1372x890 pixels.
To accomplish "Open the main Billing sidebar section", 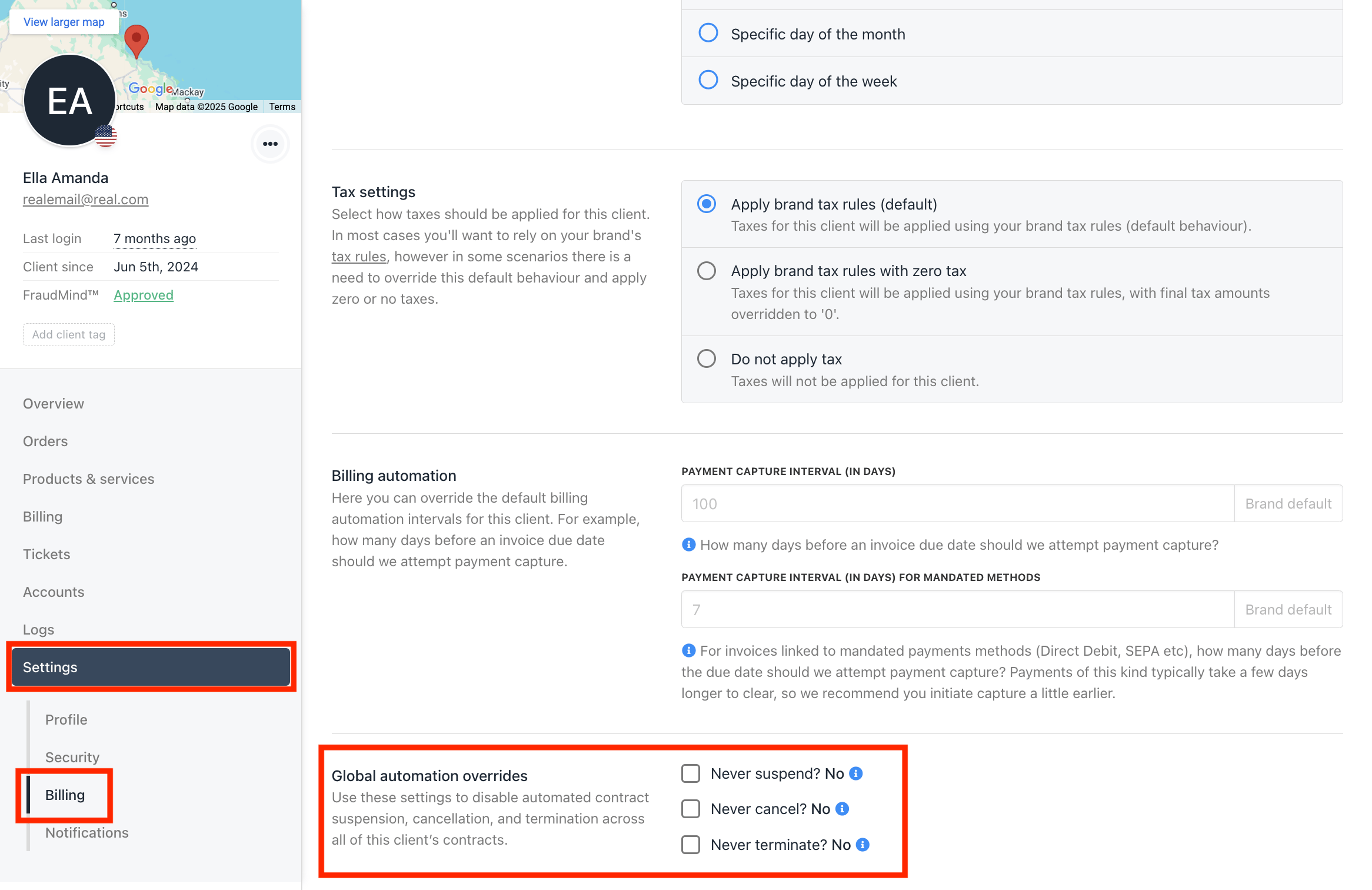I will 42,517.
